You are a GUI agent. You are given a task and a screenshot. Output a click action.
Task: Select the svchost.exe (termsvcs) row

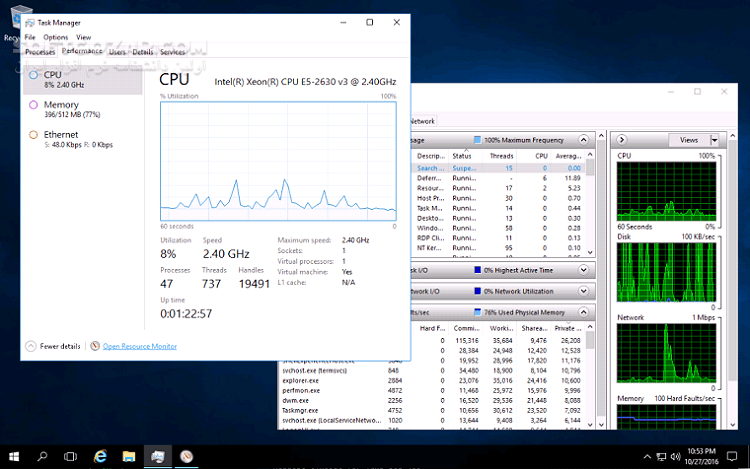coord(430,371)
